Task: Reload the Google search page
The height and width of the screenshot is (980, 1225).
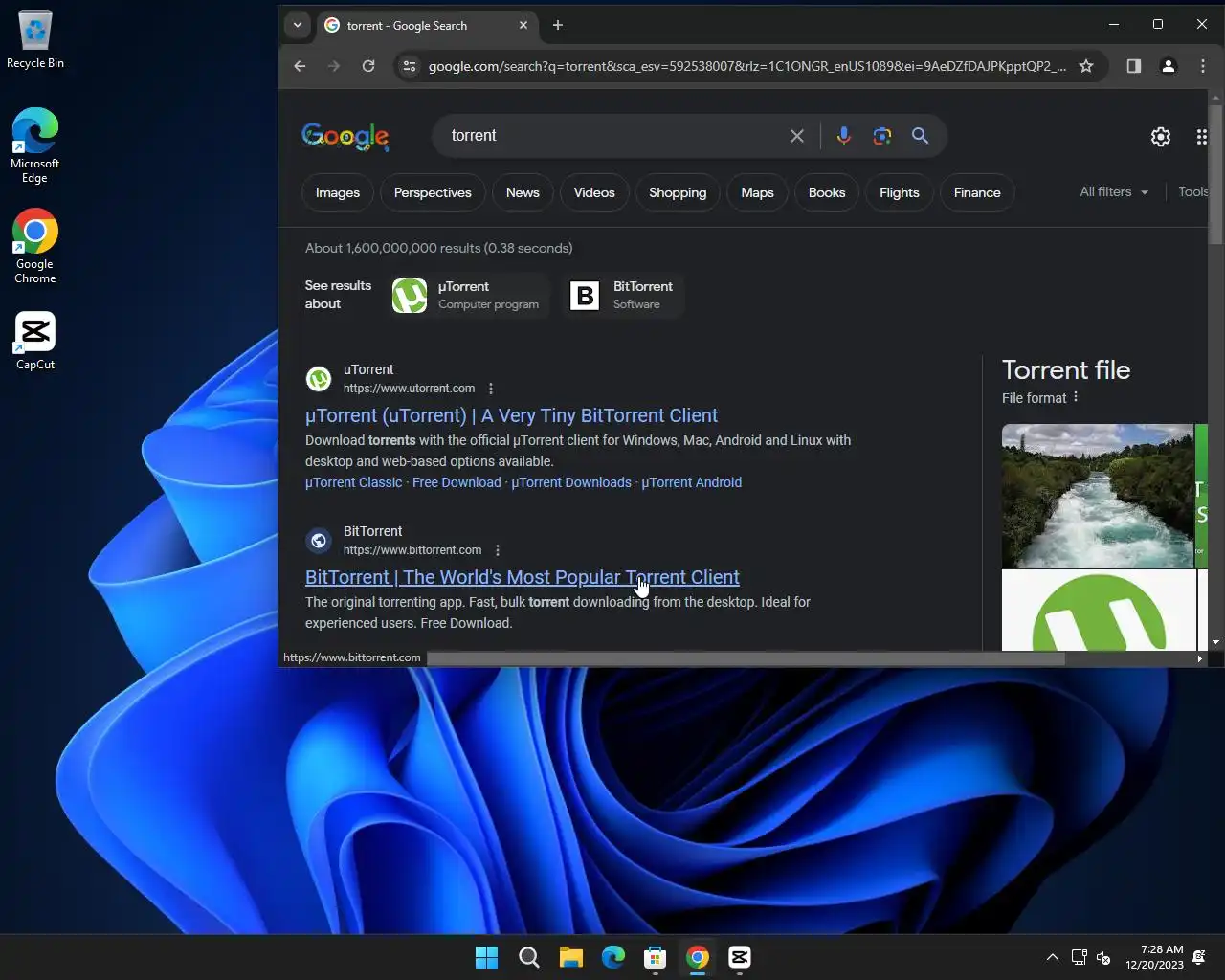Action: coord(368,66)
